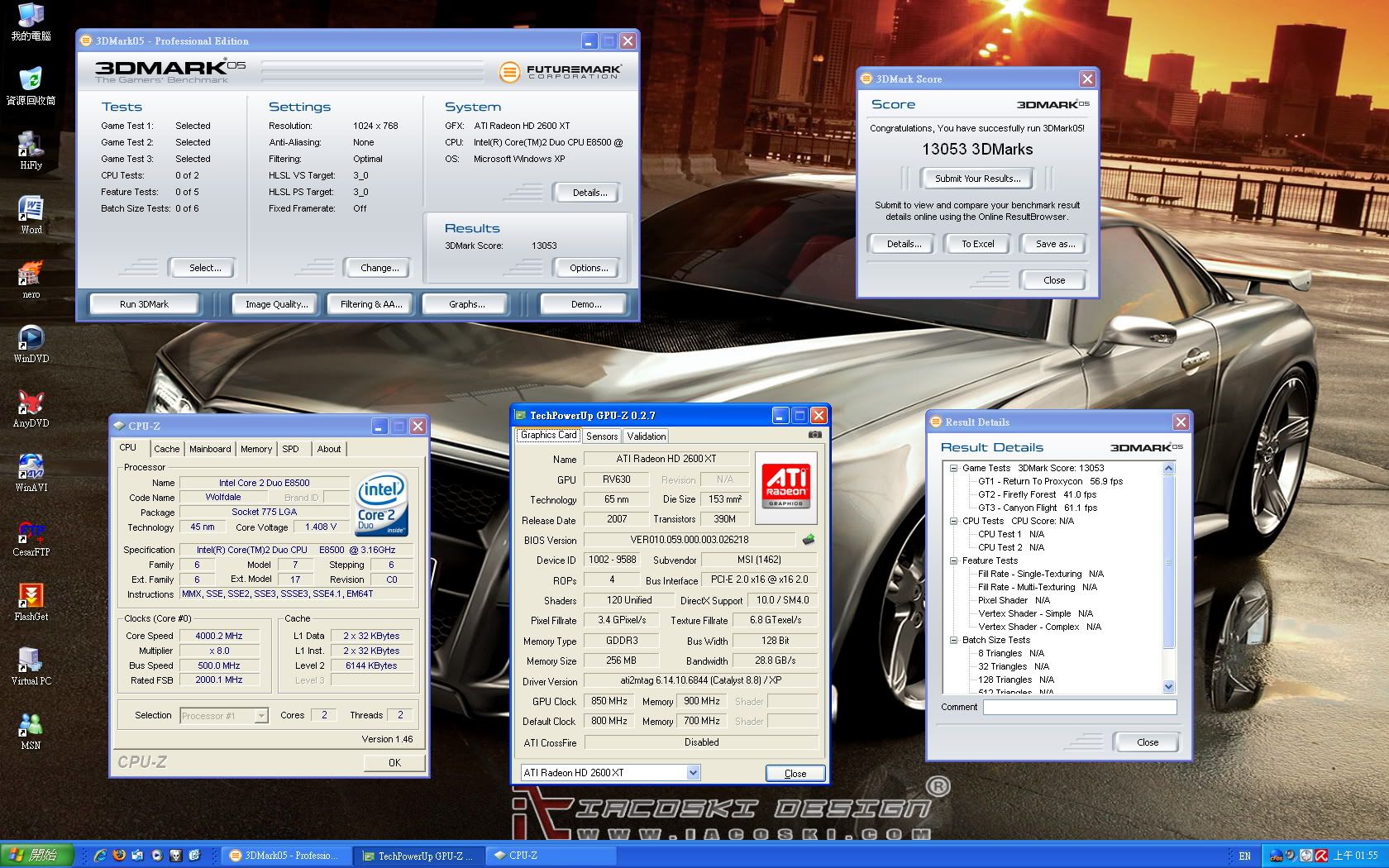Click the cFos tray icon

1277,856
